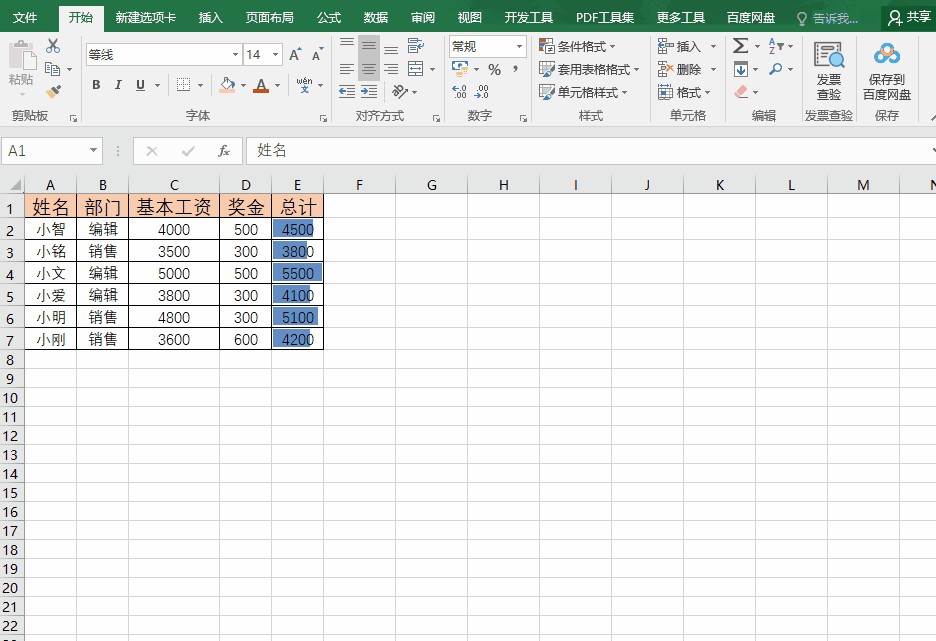Viewport: 936px width, 641px height.
Task: Click the formula bar showing 姓名
Action: coord(591,150)
